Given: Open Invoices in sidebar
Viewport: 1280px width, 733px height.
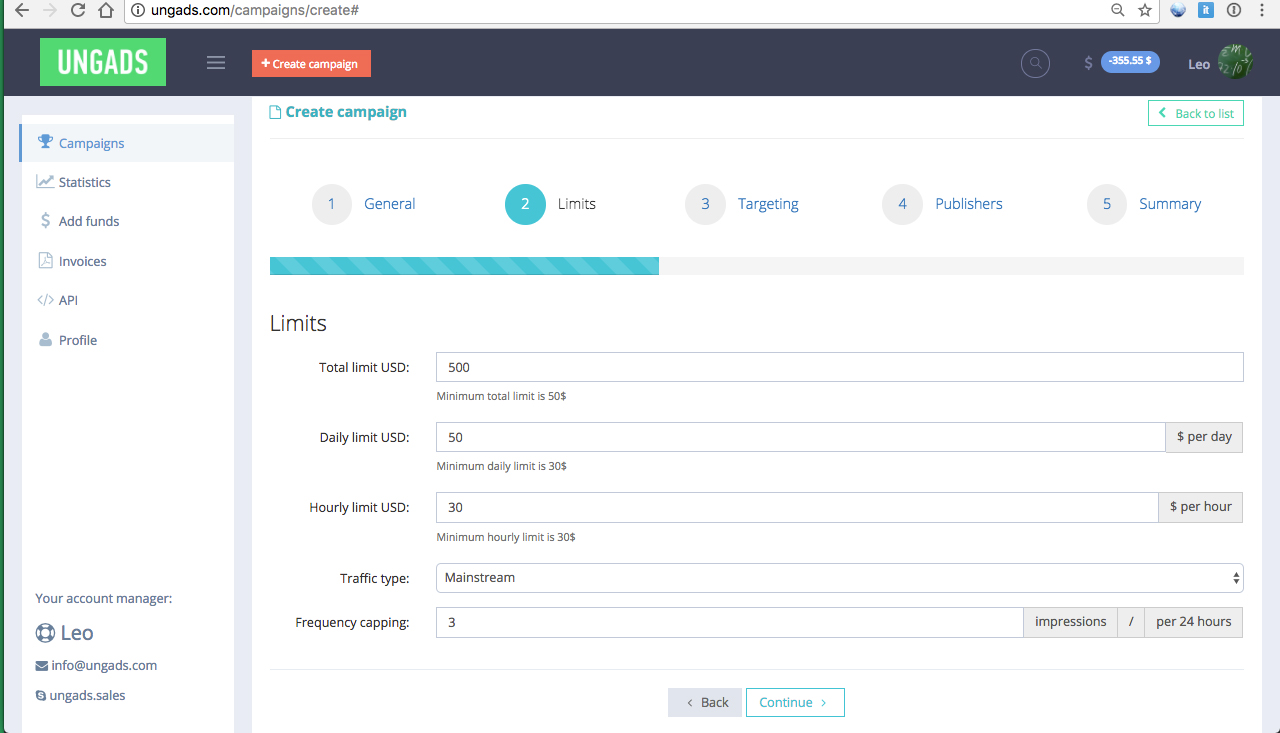Looking at the screenshot, I should [x=127, y=261].
